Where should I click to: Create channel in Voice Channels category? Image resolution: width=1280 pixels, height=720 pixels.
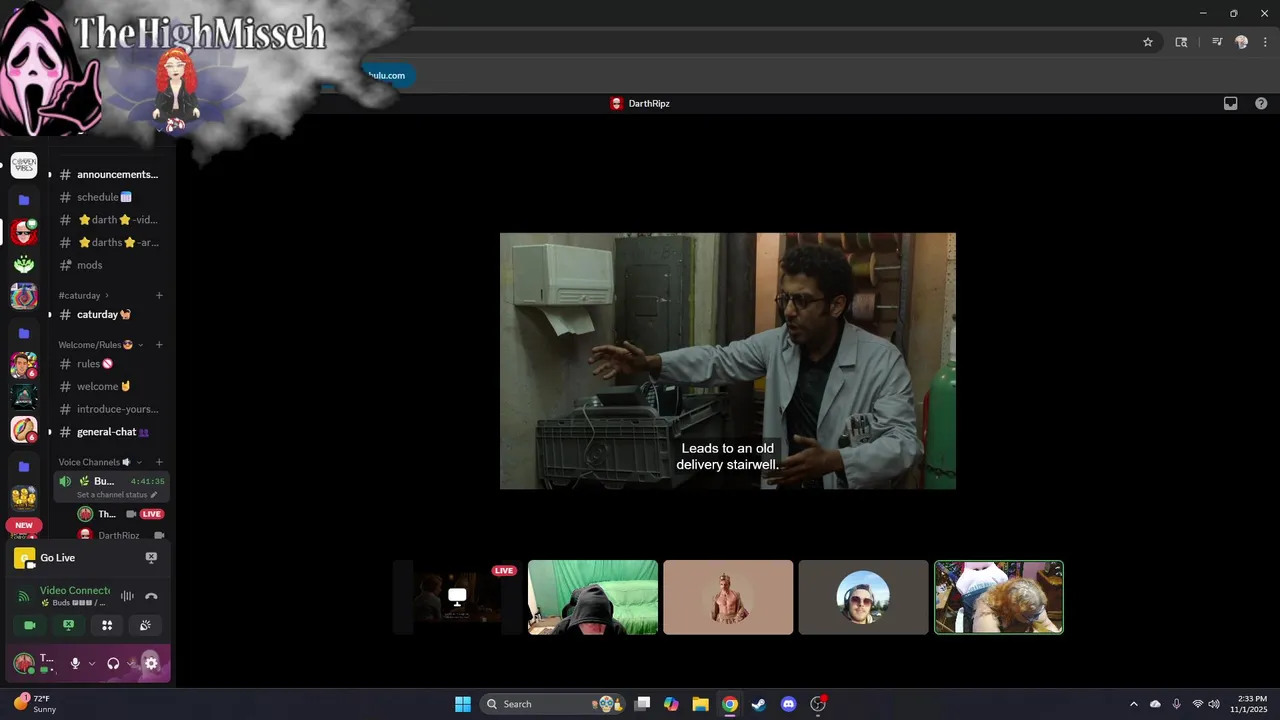click(159, 462)
